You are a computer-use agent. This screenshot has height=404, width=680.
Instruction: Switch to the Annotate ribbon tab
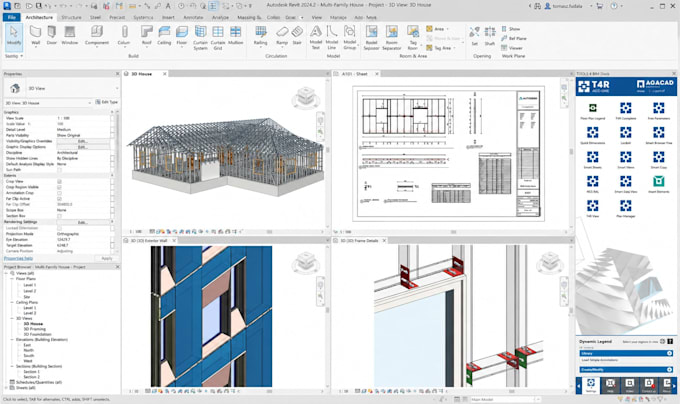pos(193,17)
